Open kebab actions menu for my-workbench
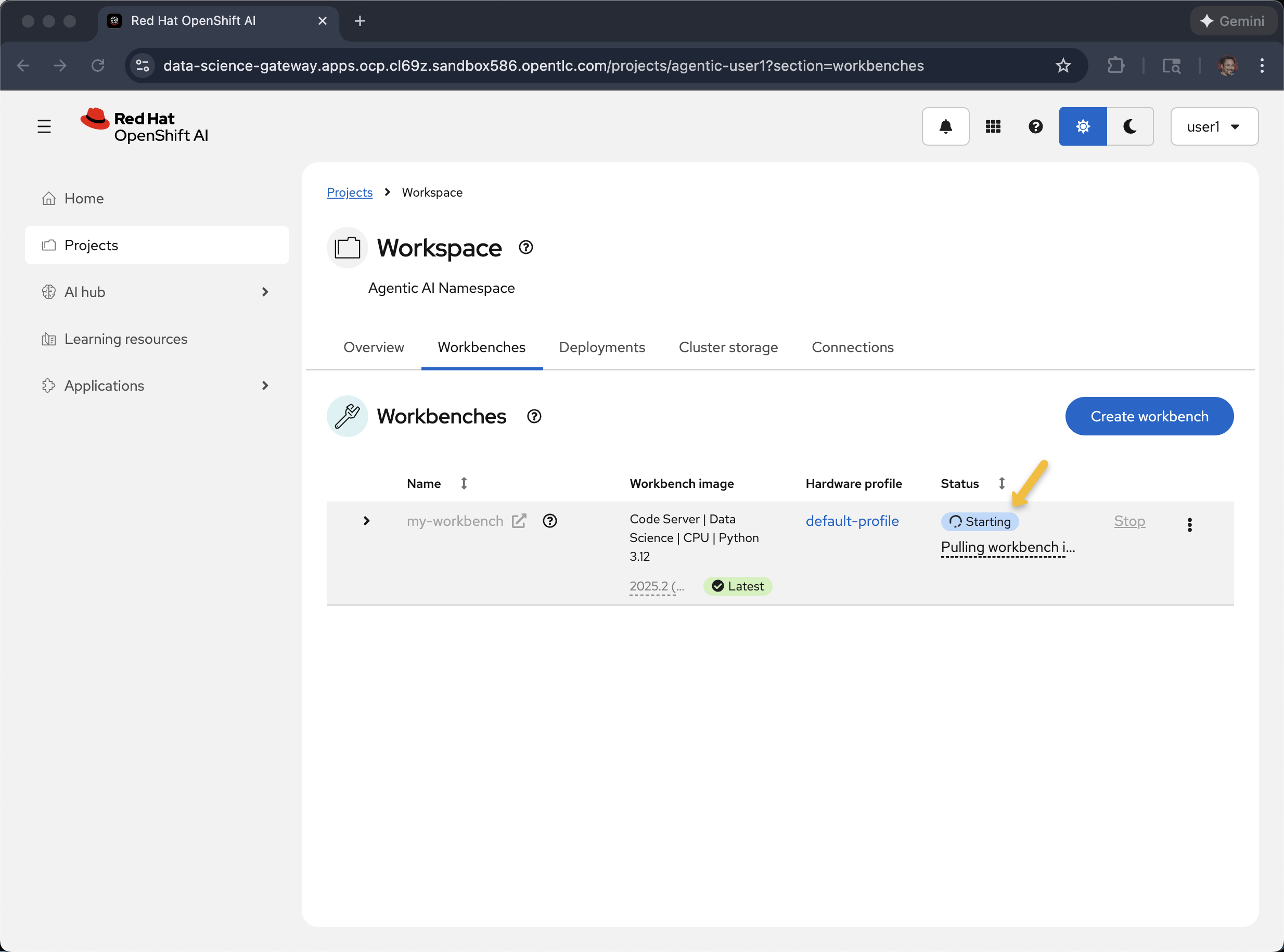This screenshot has height=952, width=1284. click(x=1189, y=524)
